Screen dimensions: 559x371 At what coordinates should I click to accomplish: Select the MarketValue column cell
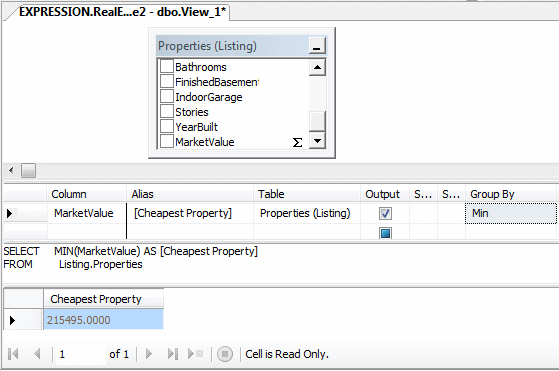click(x=87, y=213)
